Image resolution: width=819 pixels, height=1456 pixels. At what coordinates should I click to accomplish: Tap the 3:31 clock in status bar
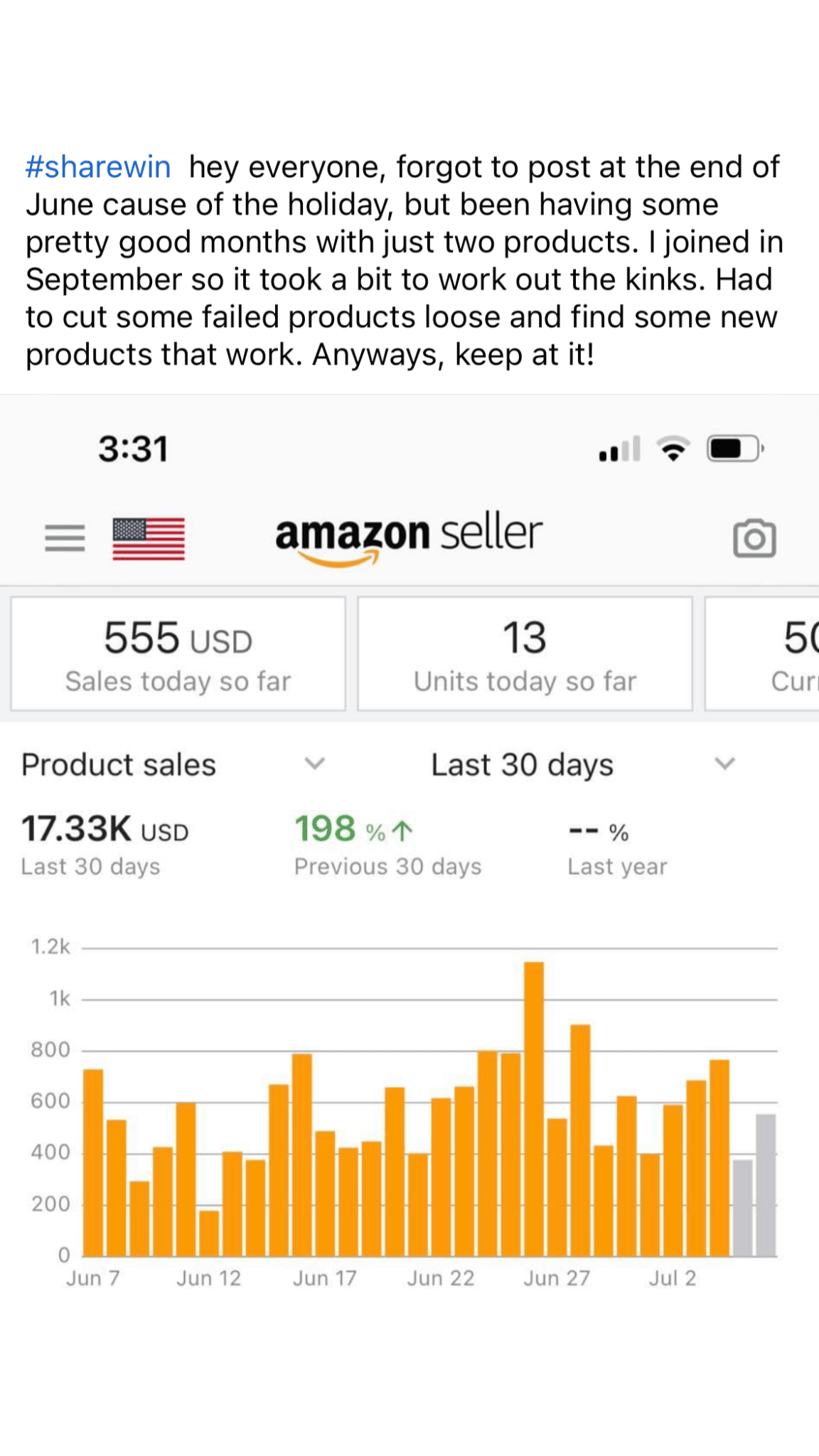tap(134, 449)
